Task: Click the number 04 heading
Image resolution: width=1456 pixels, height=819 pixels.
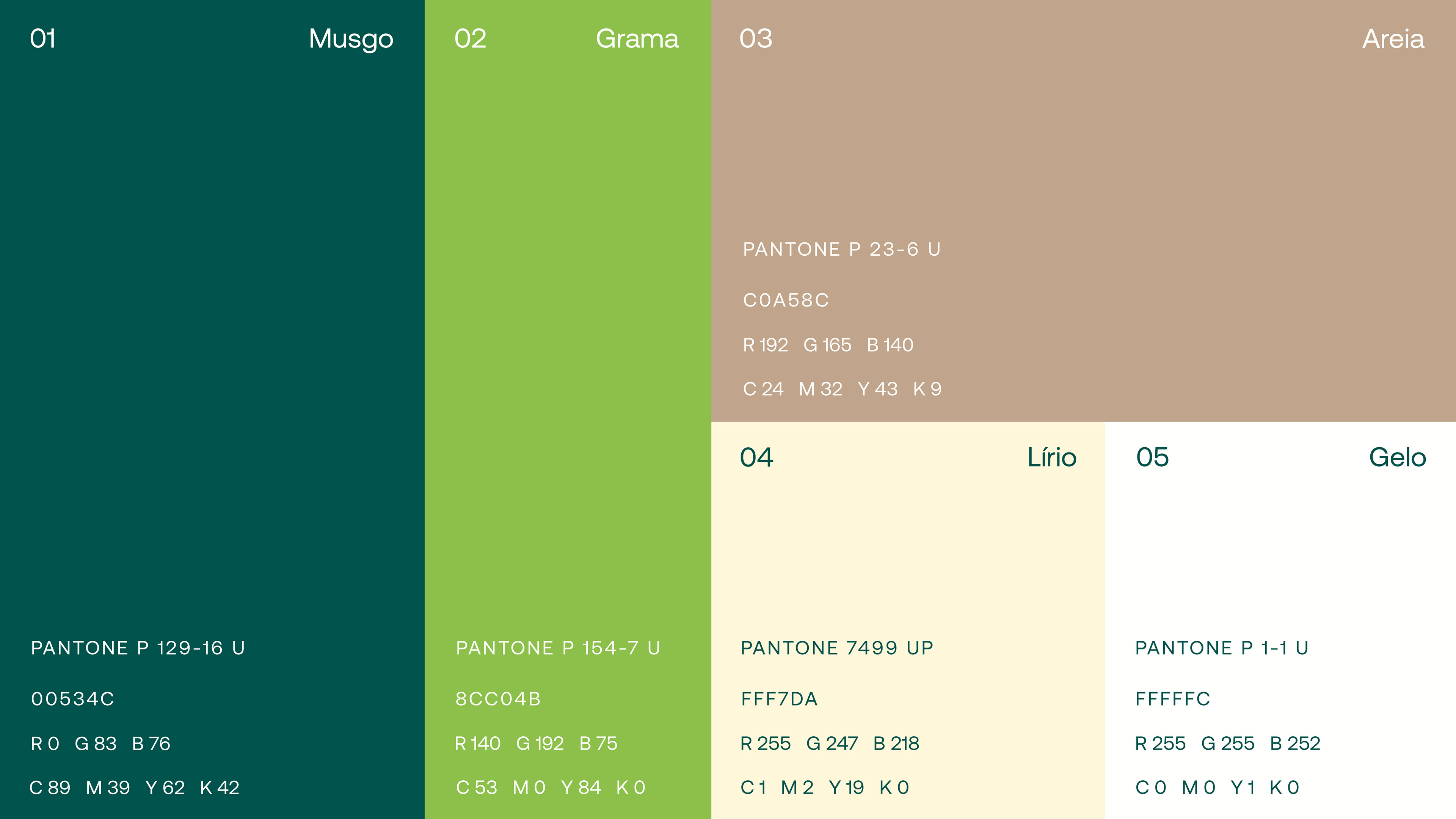Action: point(756,457)
